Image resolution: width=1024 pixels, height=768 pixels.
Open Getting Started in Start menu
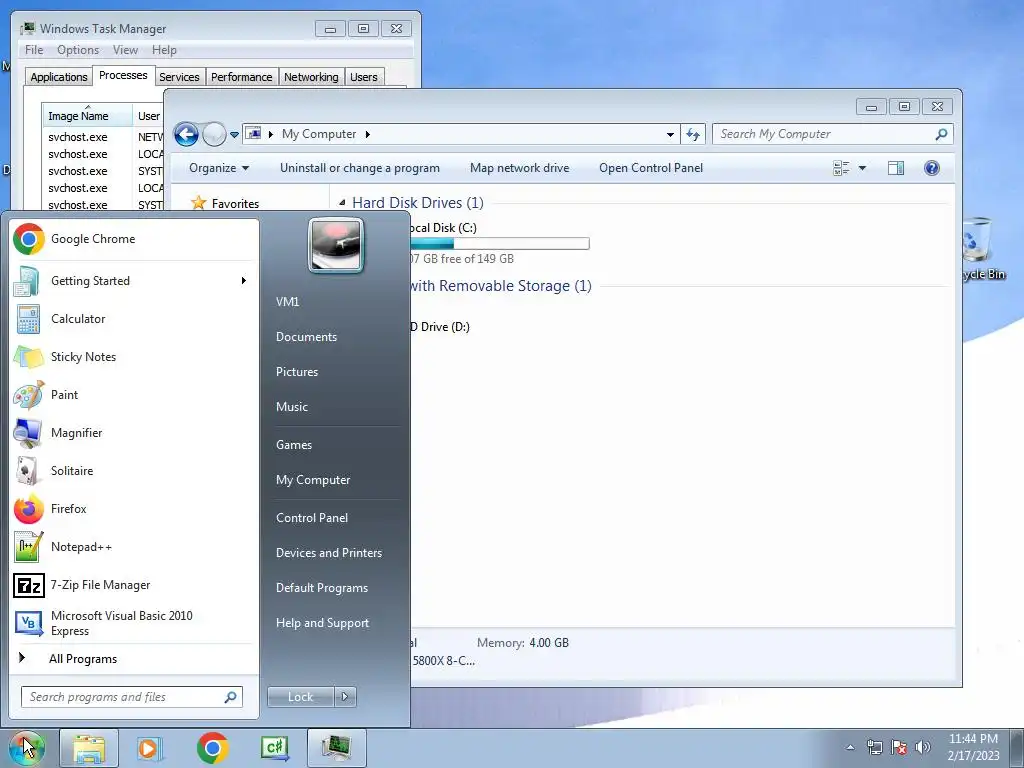point(134,281)
